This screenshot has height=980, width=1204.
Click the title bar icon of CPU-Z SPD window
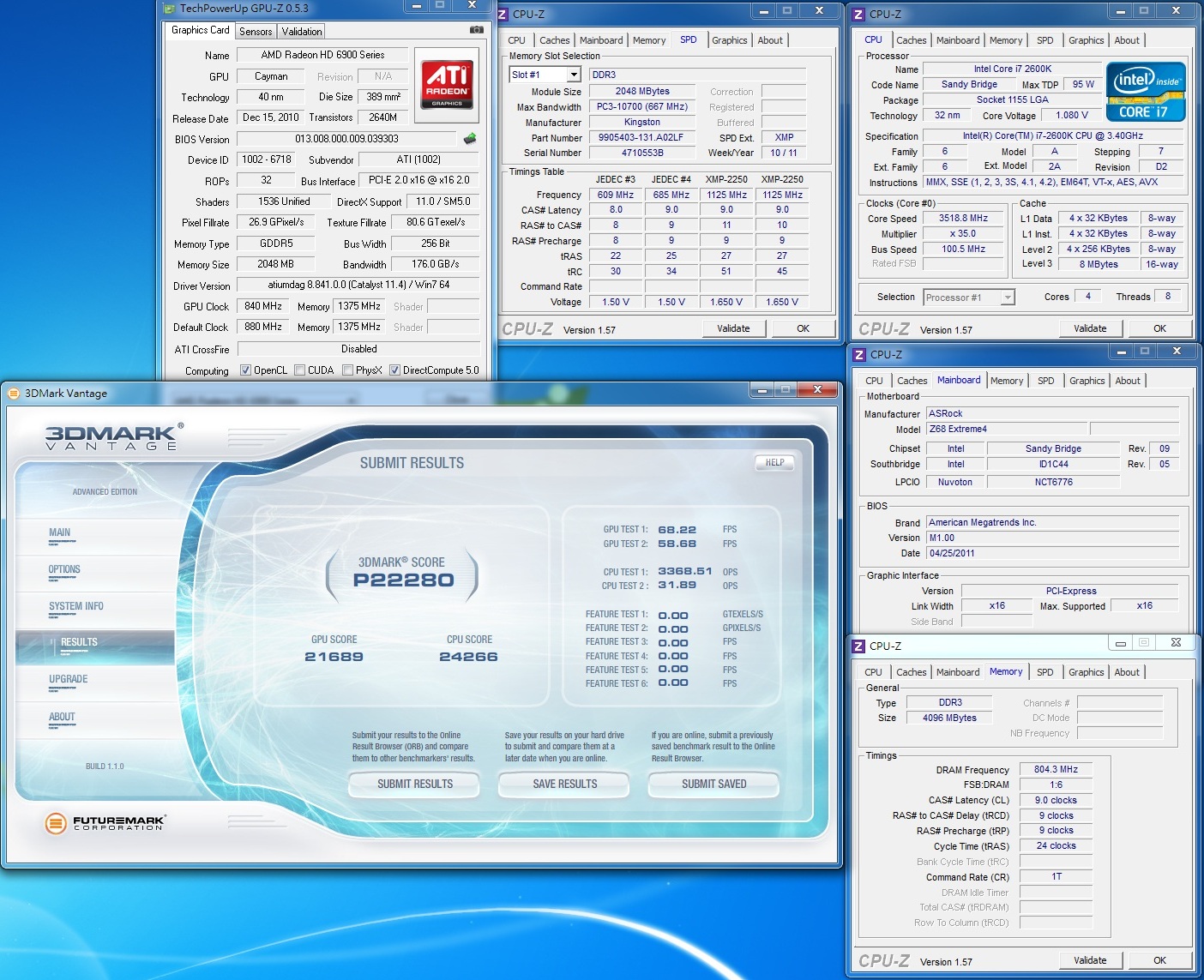[503, 14]
